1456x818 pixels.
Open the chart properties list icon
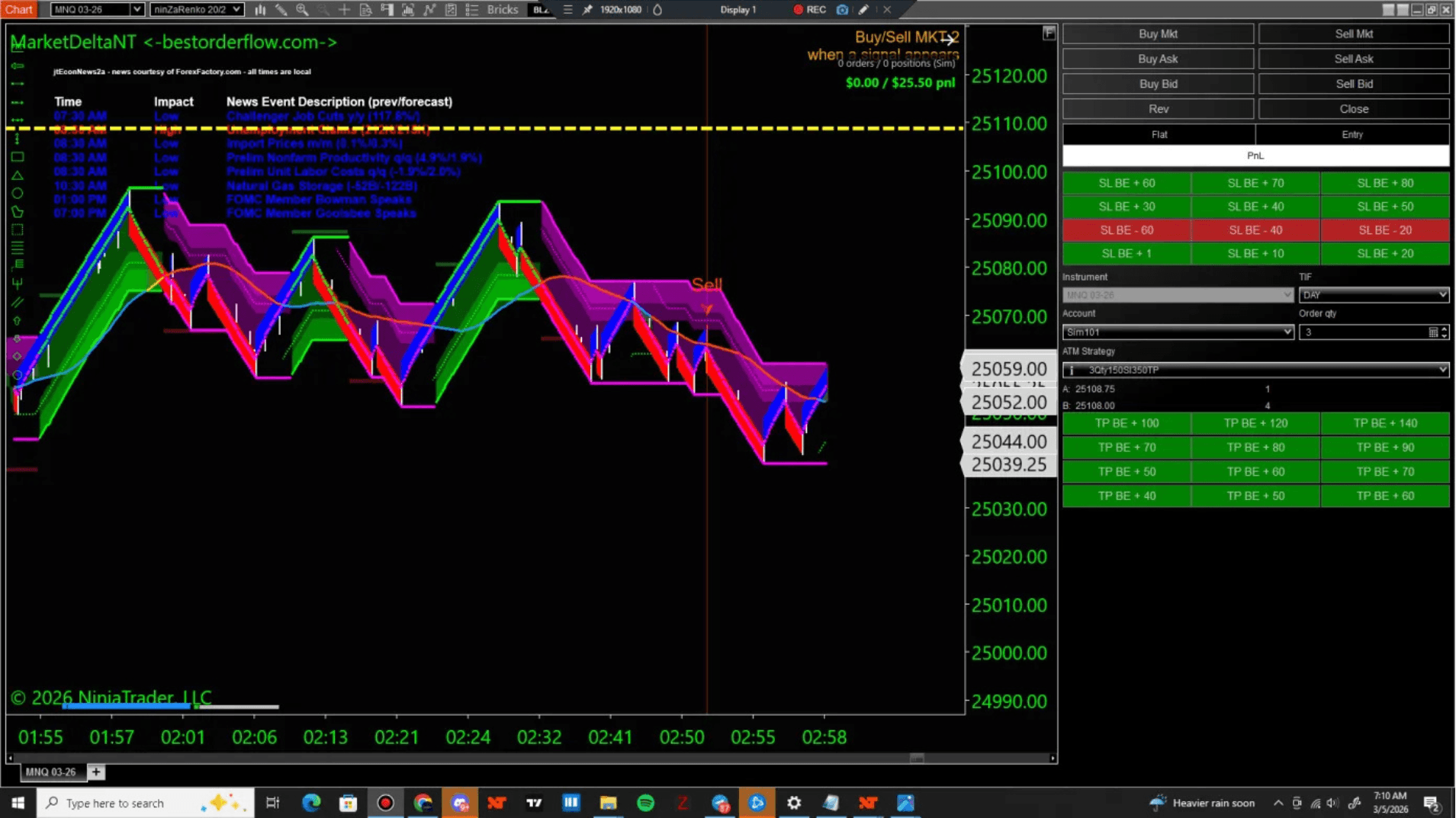(x=472, y=10)
